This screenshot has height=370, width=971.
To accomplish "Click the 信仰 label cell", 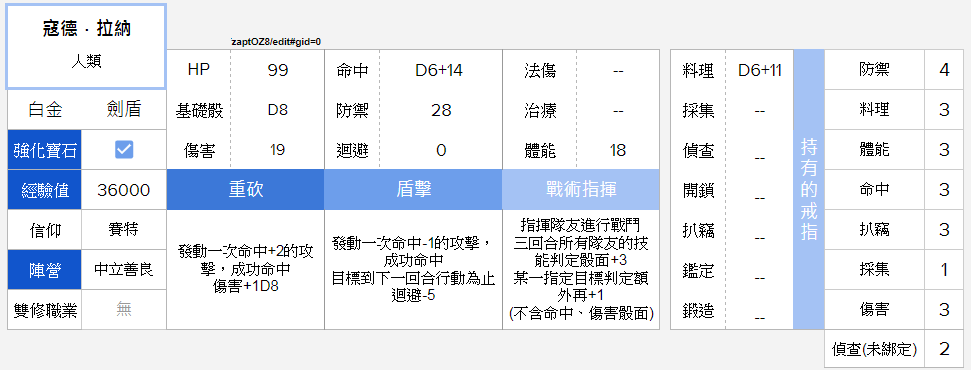I will pyautogui.click(x=45, y=230).
